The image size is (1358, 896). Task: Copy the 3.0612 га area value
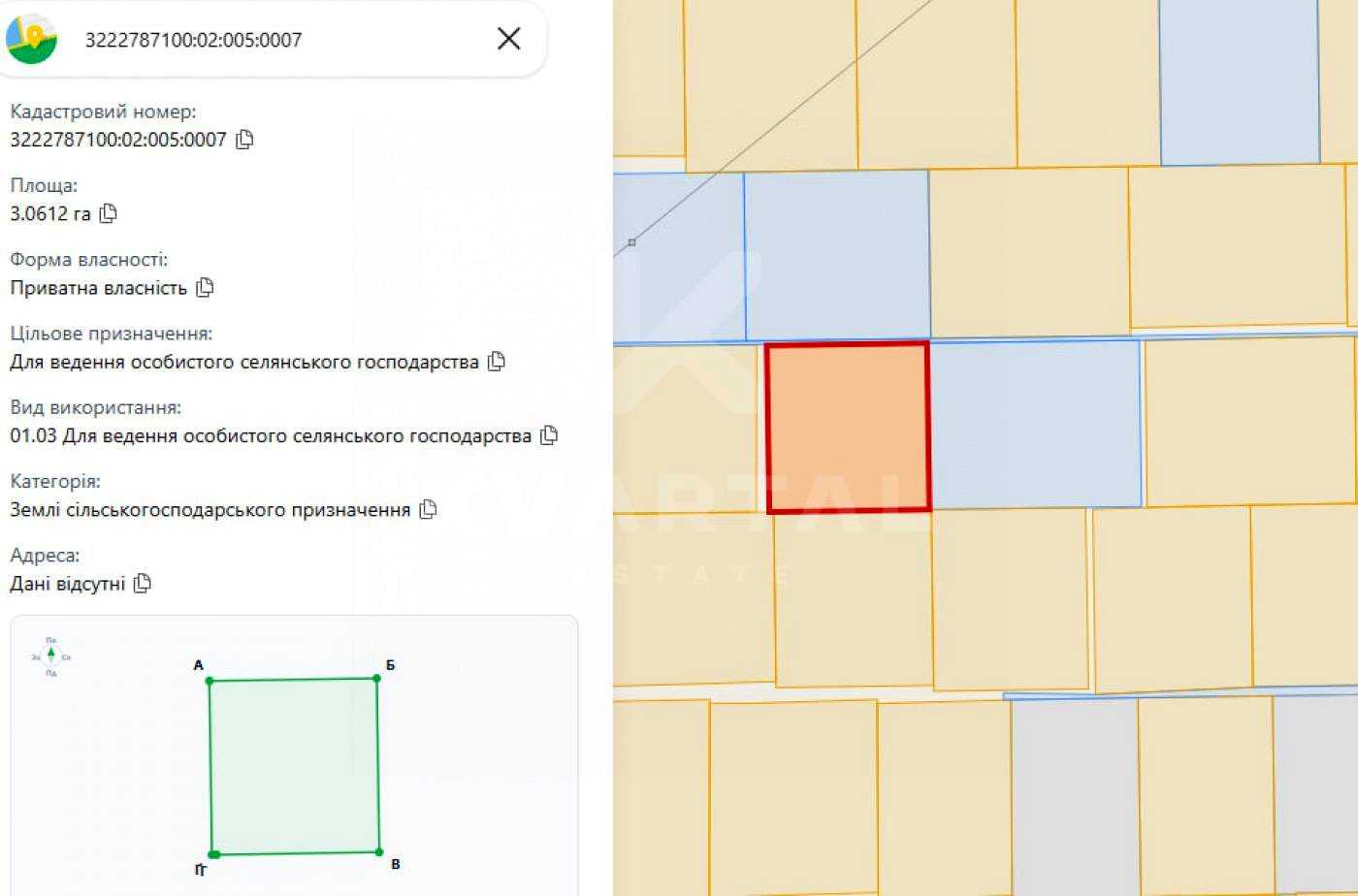pos(108,213)
